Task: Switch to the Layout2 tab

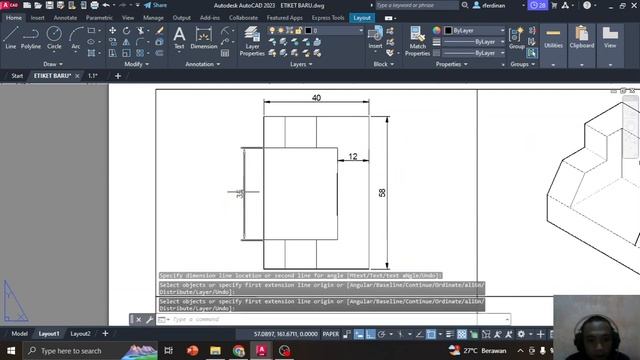Action: [x=80, y=334]
